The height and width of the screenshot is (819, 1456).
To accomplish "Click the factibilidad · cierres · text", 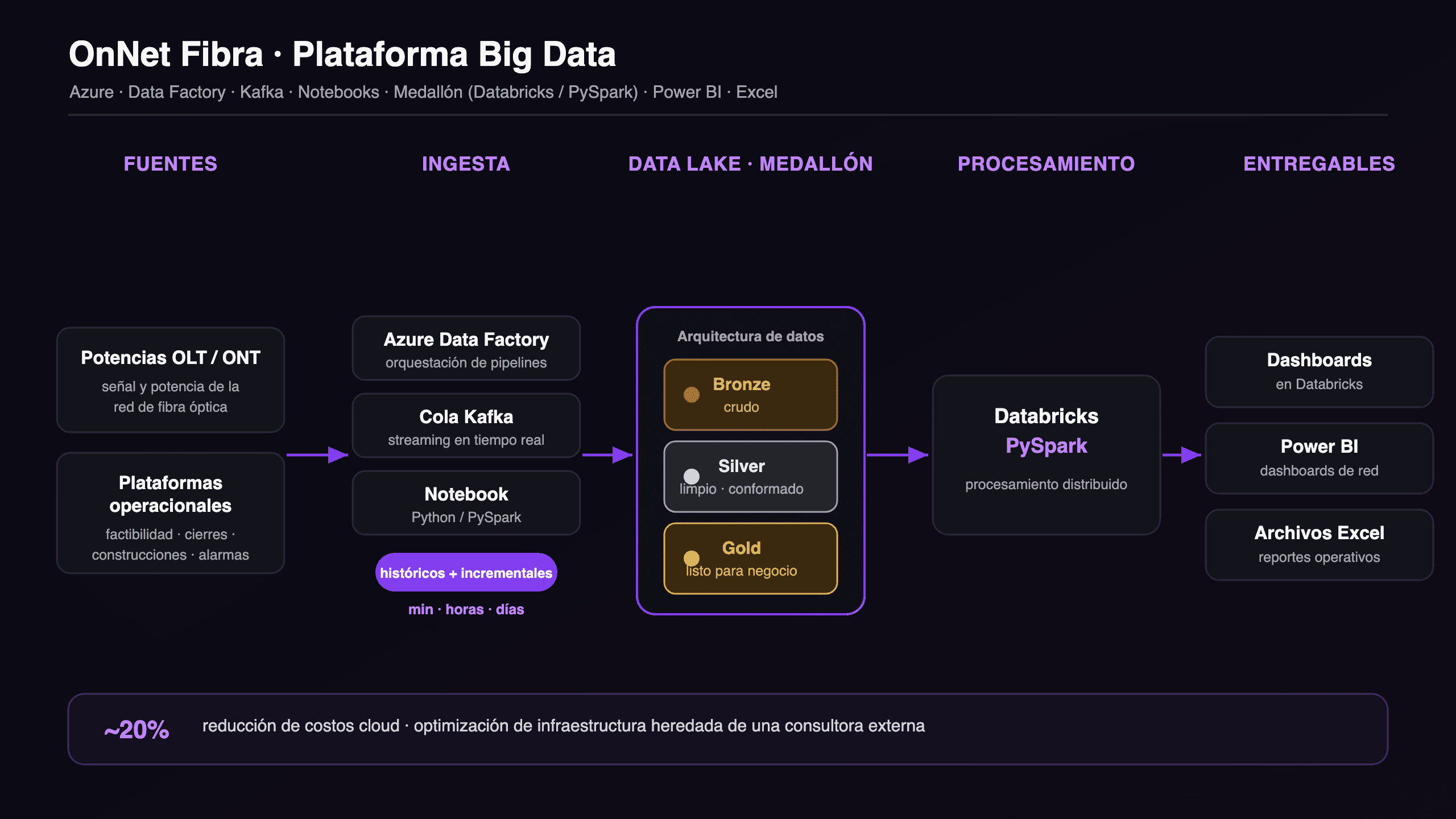I will click(x=171, y=535).
